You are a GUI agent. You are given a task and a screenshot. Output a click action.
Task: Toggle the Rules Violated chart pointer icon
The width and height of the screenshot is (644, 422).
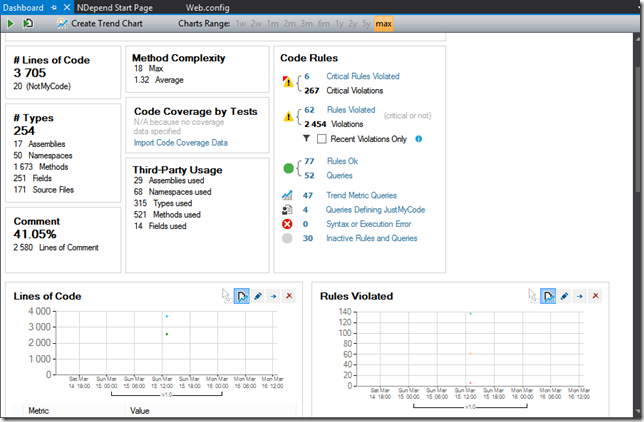coord(533,296)
